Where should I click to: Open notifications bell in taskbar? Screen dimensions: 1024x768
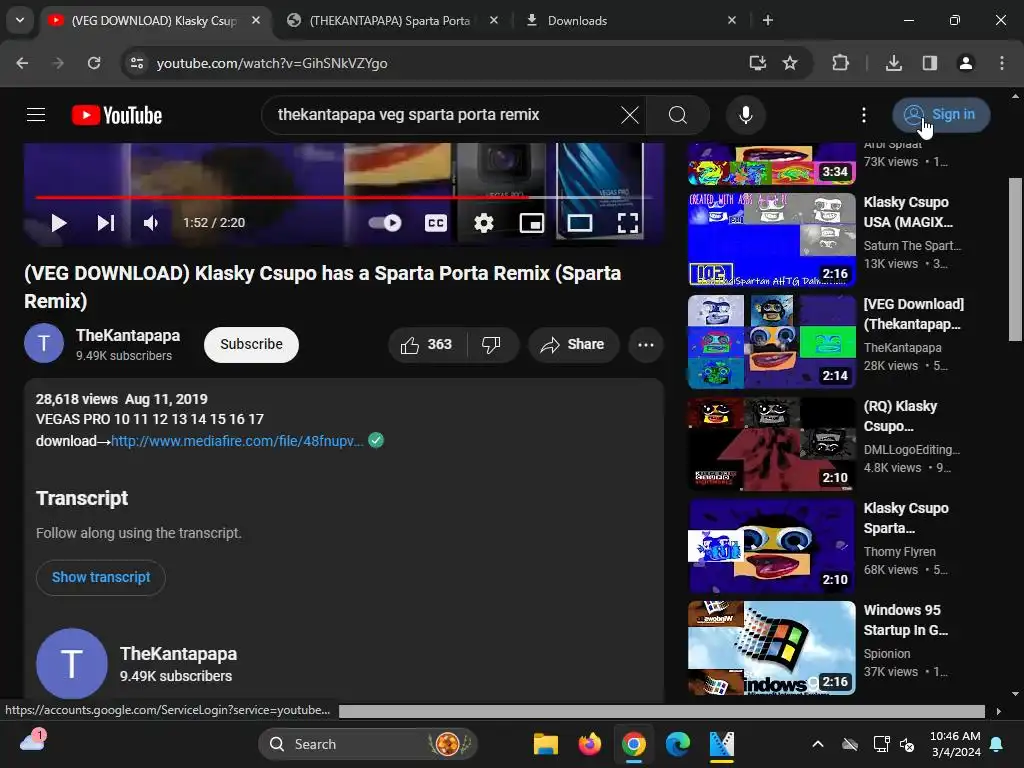(997, 744)
